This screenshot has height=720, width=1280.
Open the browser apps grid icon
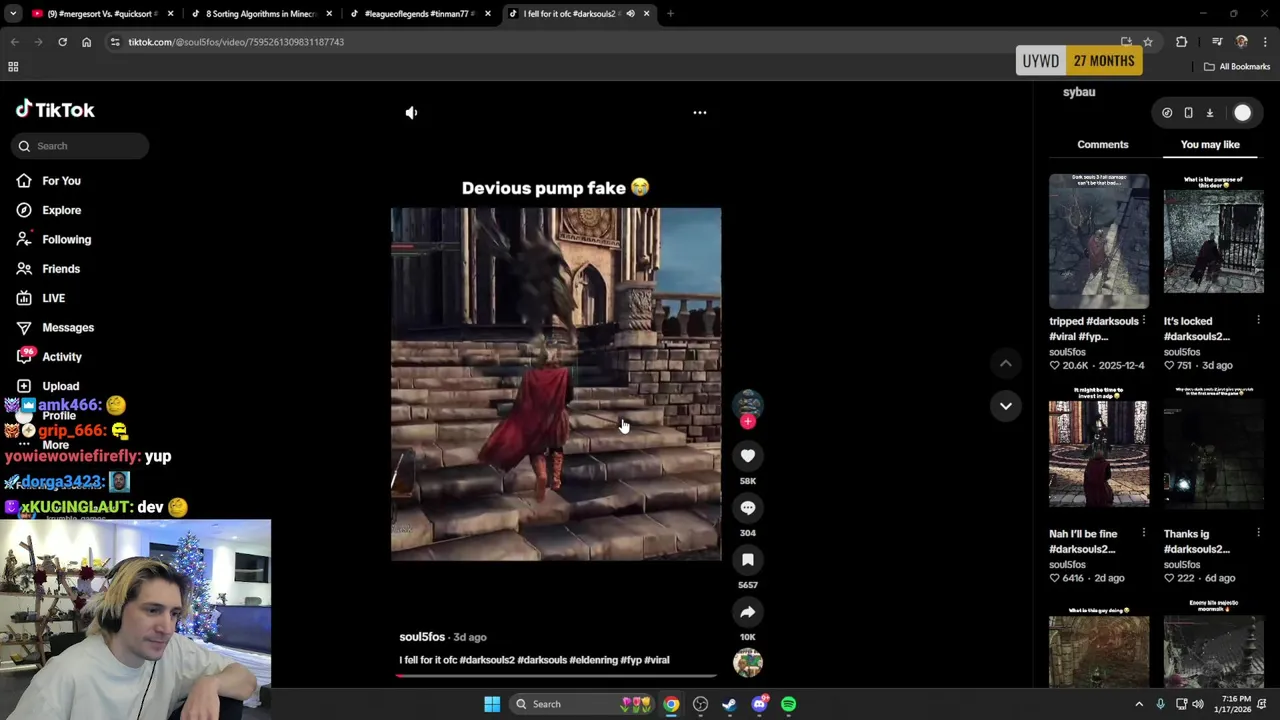coord(13,67)
